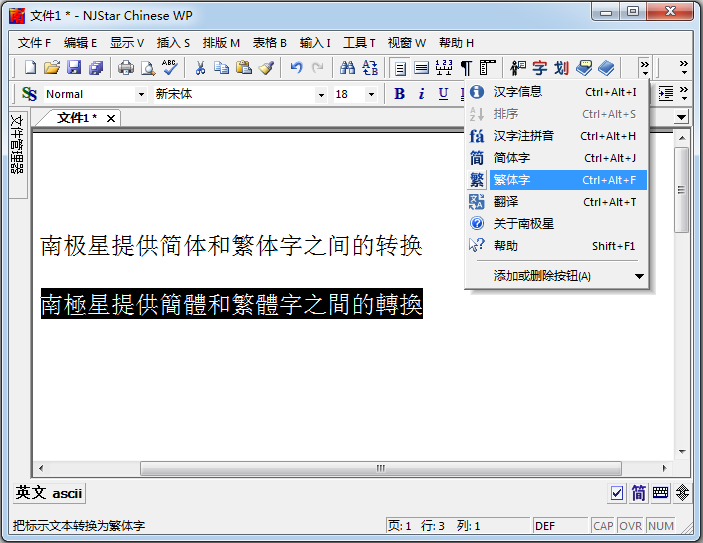This screenshot has width=703, height=543.
Task: Expand formatting toolbar overflow chevron
Action: coord(684,94)
